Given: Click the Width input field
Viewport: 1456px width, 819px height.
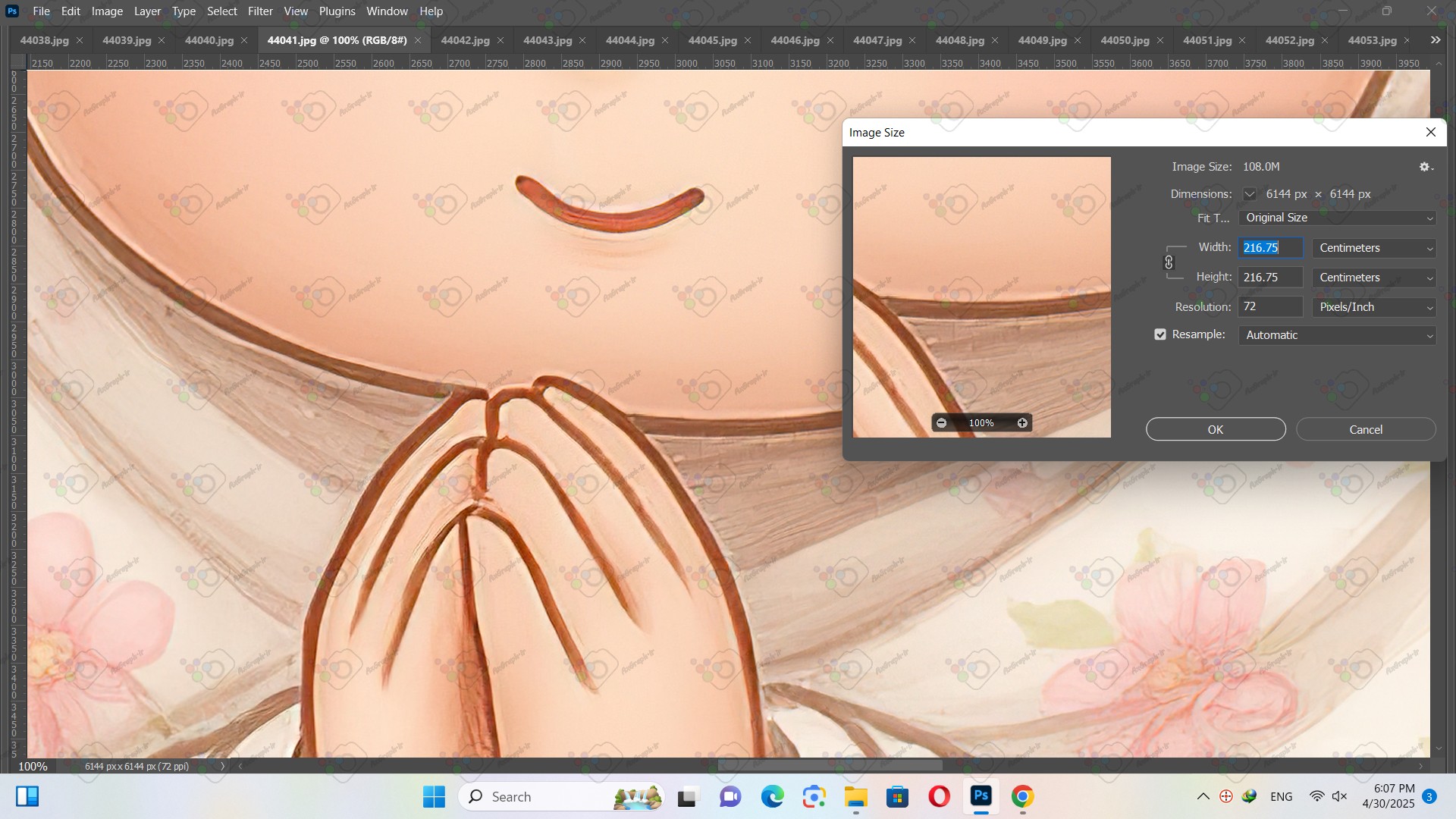Looking at the screenshot, I should [1271, 248].
